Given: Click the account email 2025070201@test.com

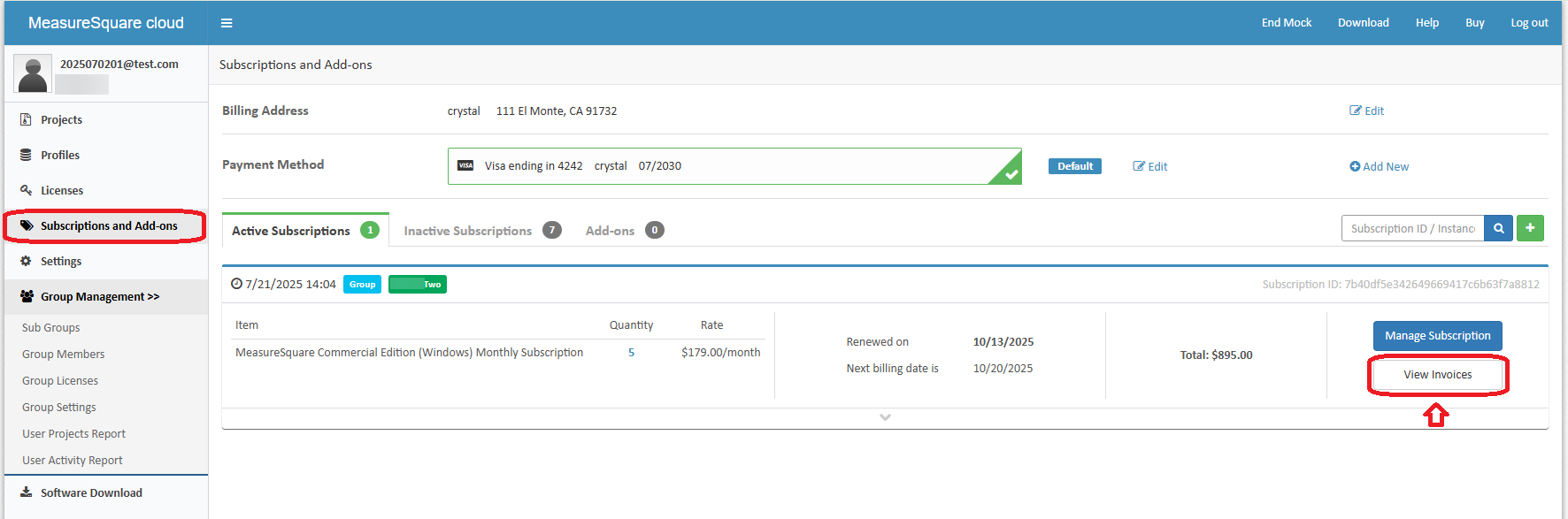Looking at the screenshot, I should (119, 64).
